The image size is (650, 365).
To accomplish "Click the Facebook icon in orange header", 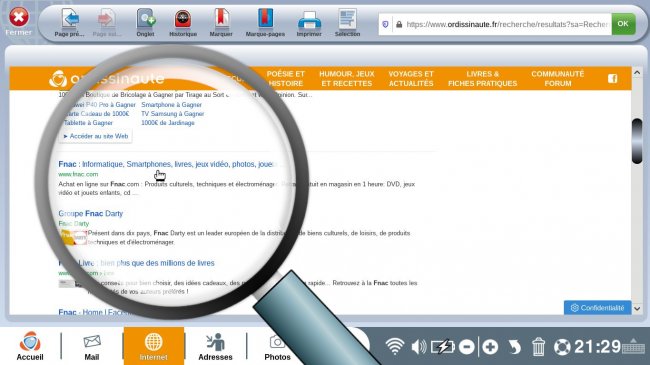I will 613,78.
